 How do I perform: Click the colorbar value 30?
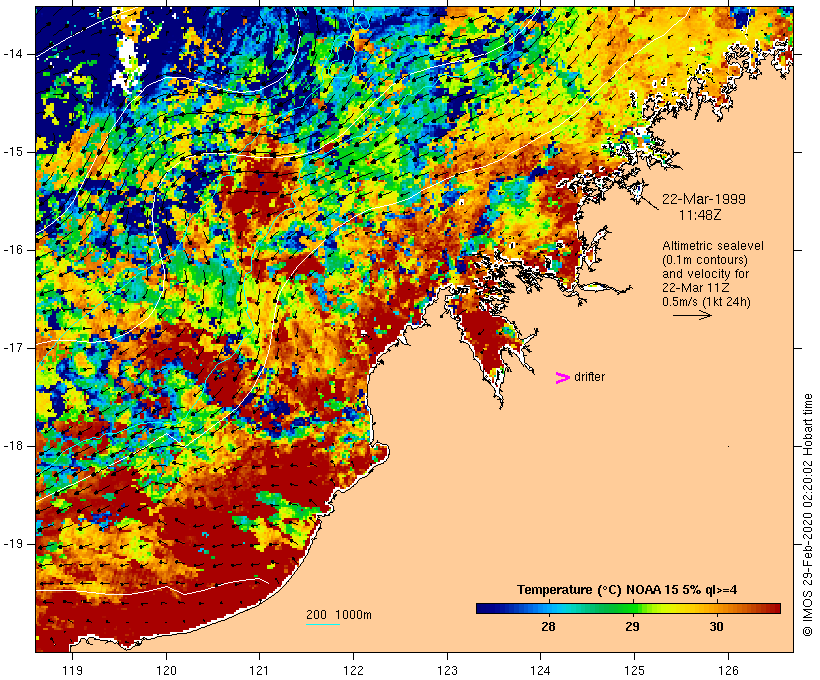pos(716,626)
